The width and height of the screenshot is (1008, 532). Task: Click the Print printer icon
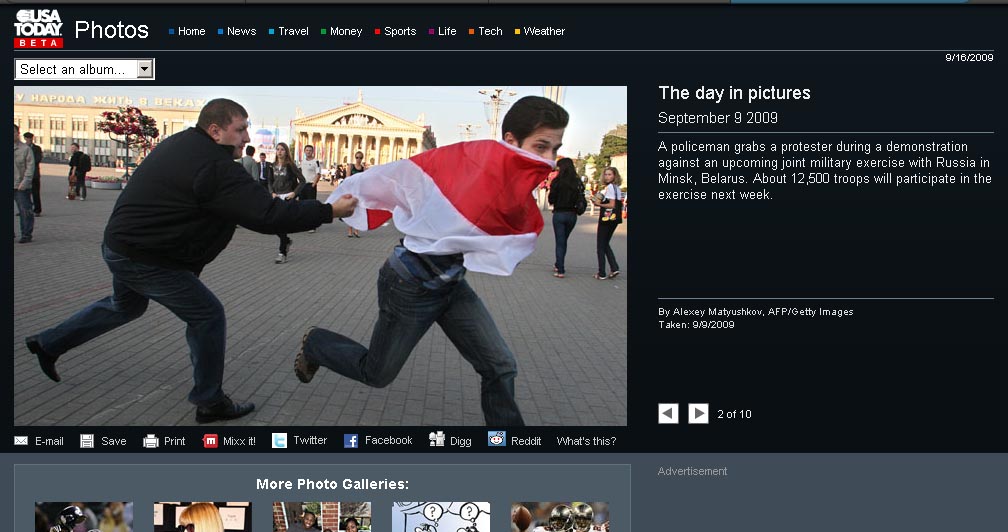point(151,441)
